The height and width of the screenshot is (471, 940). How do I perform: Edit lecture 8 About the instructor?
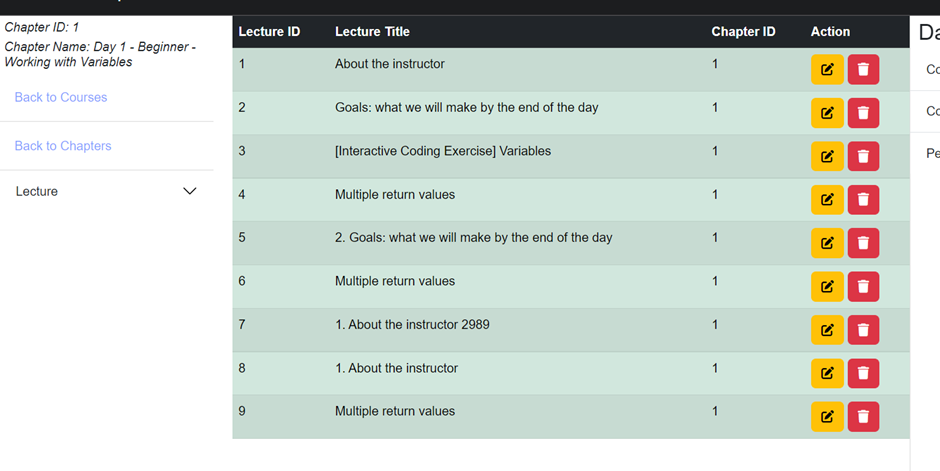[827, 374]
